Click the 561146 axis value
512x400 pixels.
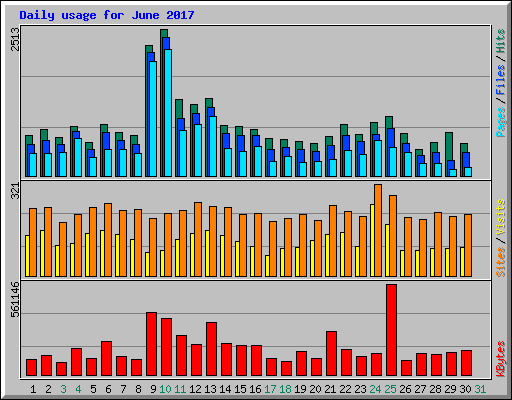point(16,300)
